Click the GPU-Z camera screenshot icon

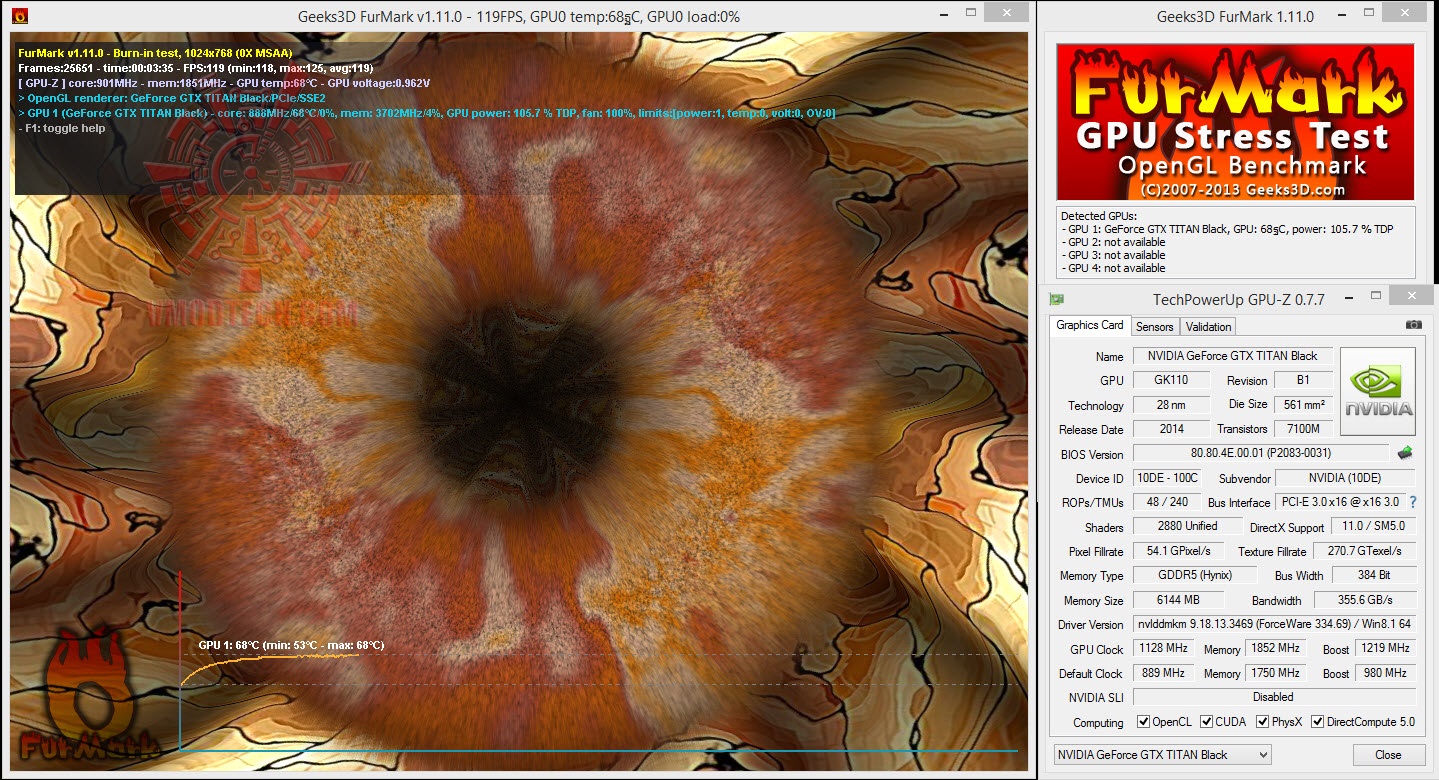point(1413,325)
